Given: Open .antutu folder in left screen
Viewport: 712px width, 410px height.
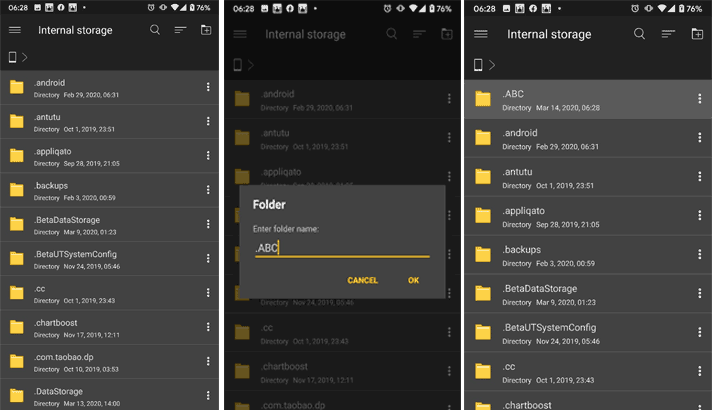Looking at the screenshot, I should [109, 122].
